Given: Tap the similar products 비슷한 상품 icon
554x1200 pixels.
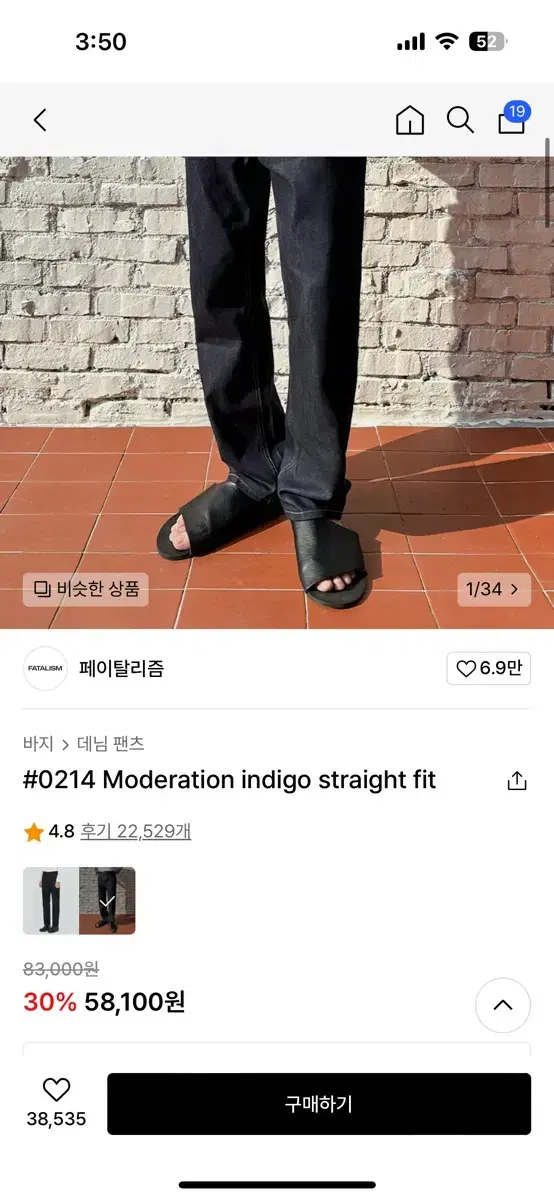Looking at the screenshot, I should 42,589.
